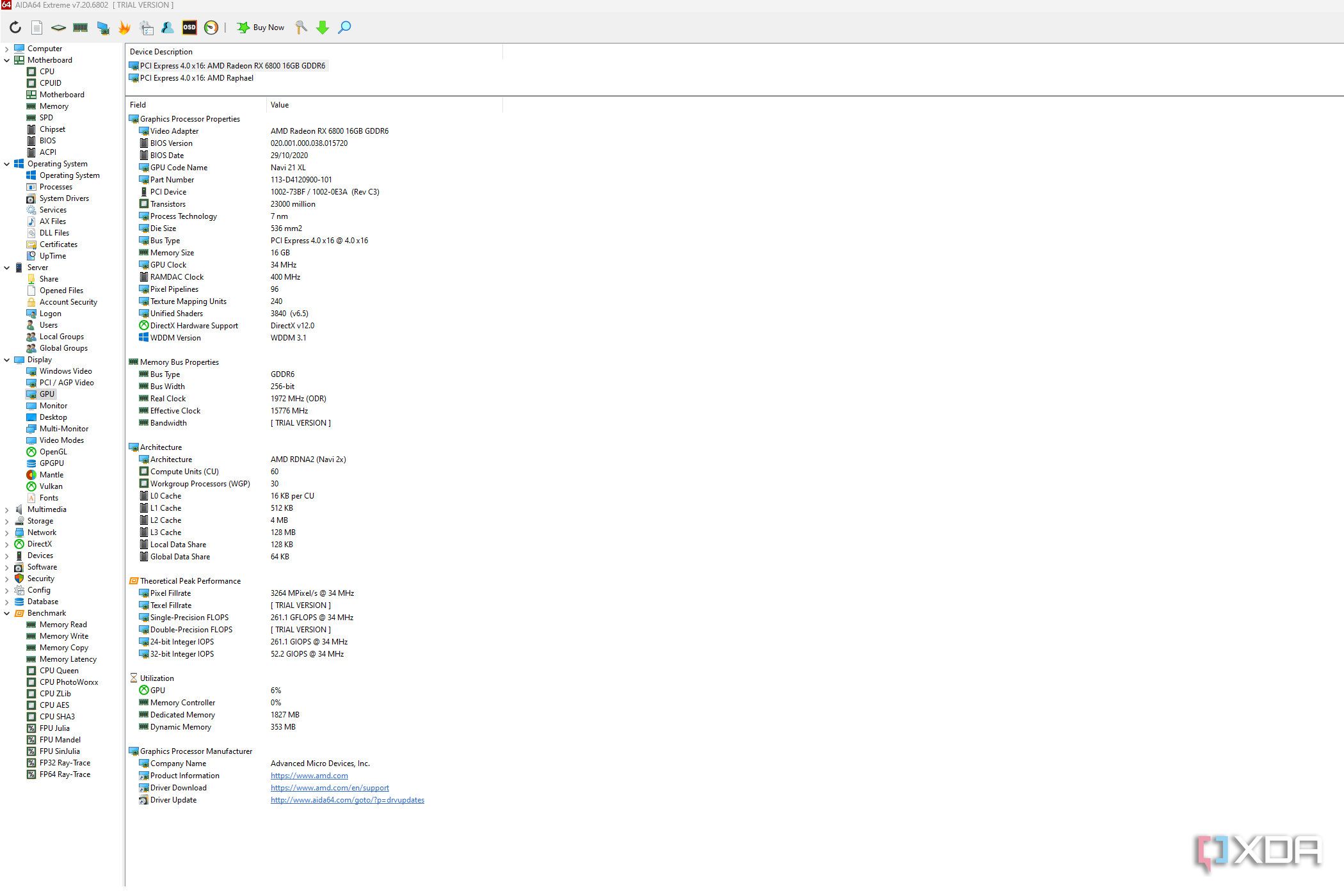Screen dimensions: 1344x896
Task: Open the Chipset tree item
Action: coord(45,129)
